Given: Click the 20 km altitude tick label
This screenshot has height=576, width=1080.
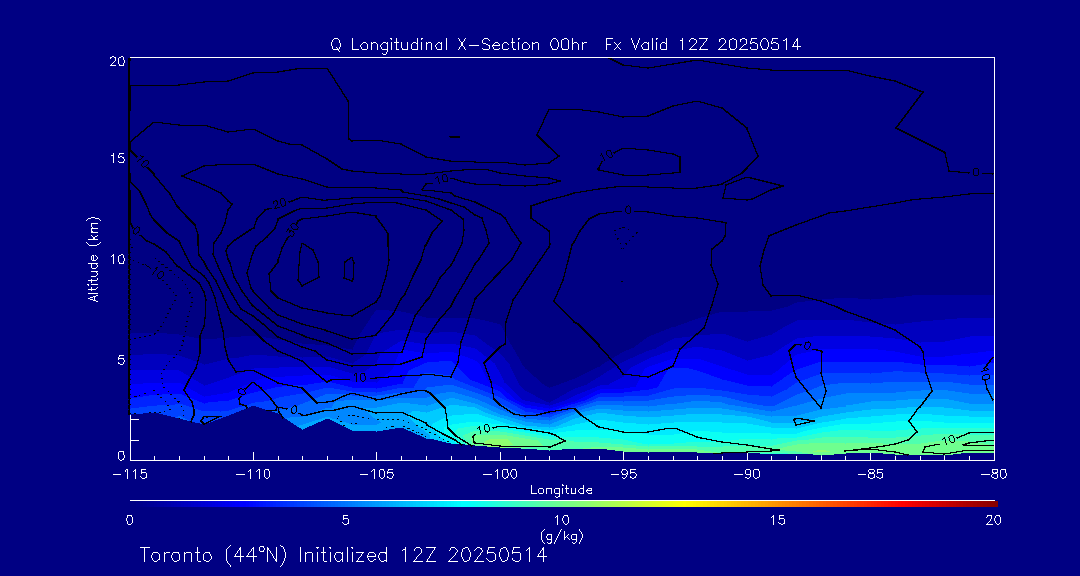Looking at the screenshot, I should [x=115, y=61].
